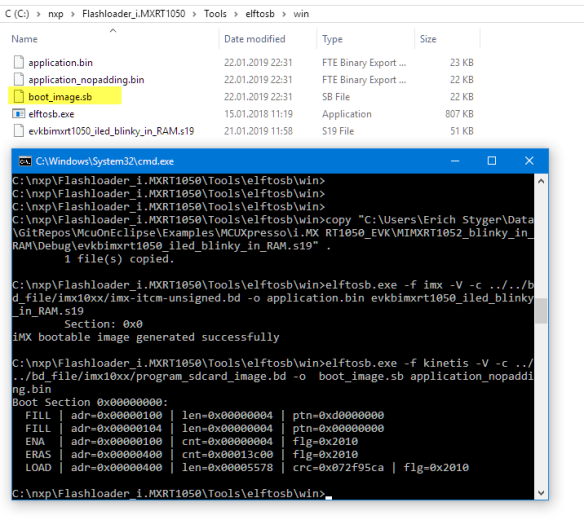Go to C (C:) drive in breadcrumb
The image size is (584, 520).
[x=17, y=14]
